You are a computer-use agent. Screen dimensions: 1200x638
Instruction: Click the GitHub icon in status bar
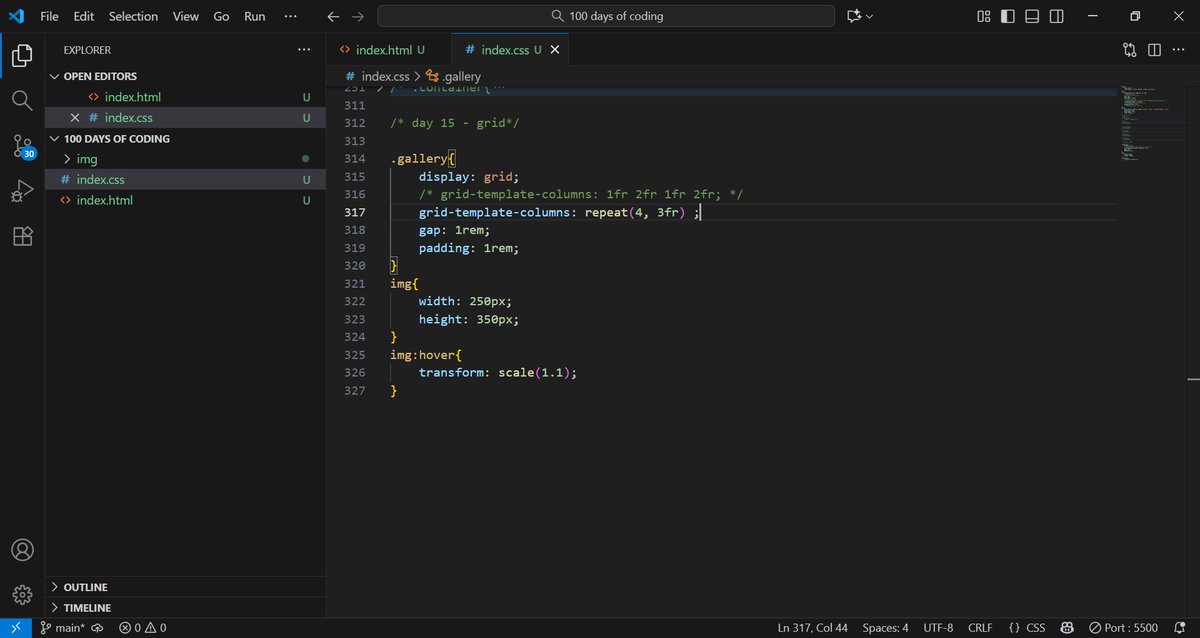coord(1066,627)
